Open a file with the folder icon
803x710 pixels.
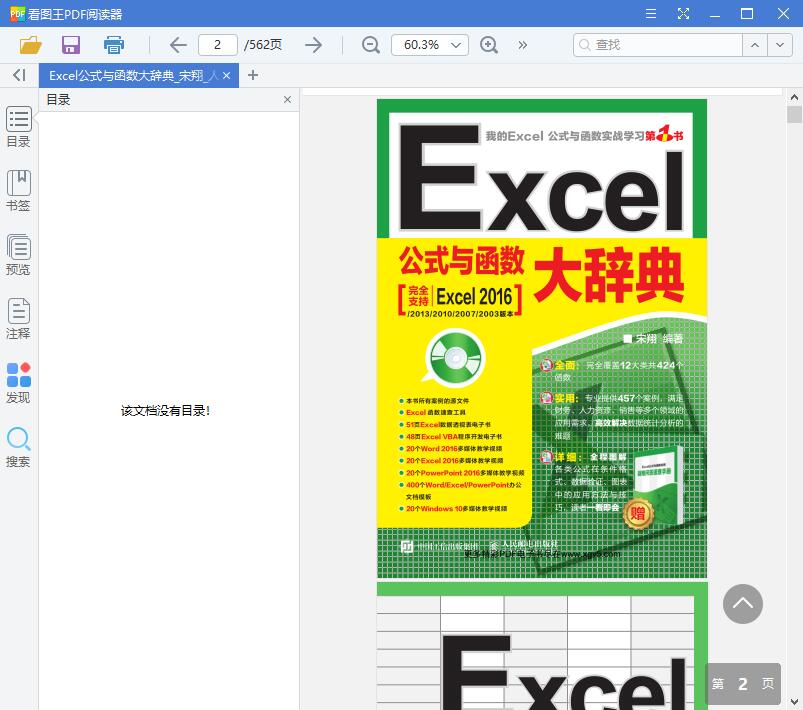(x=30, y=45)
